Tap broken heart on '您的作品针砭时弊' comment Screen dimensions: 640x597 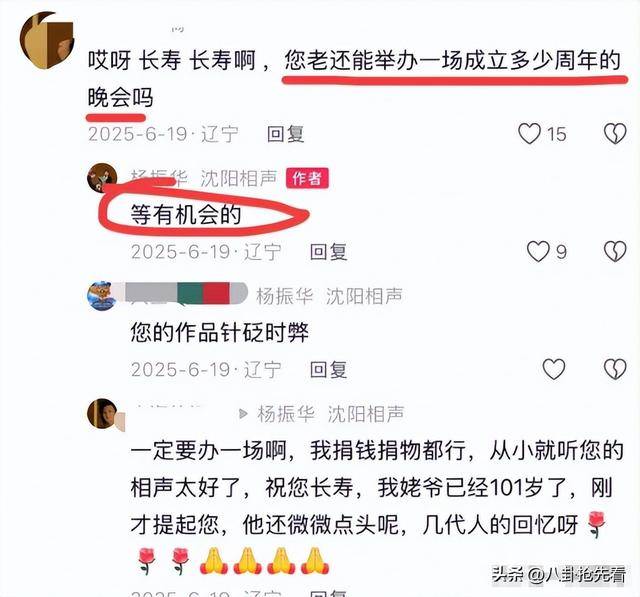pos(615,369)
